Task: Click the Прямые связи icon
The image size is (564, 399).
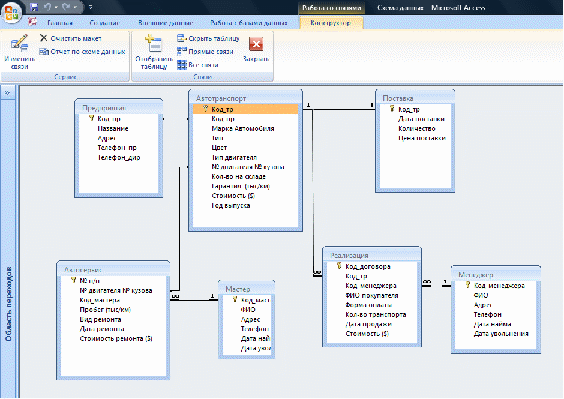Action: 182,51
